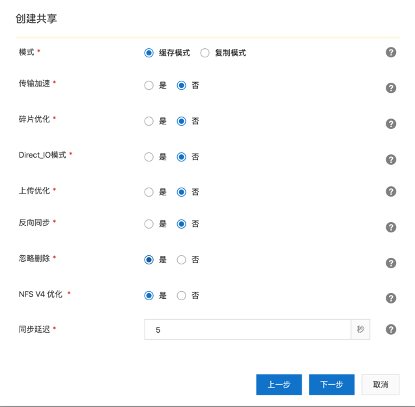Enable 传输加速 by choosing 是
Viewport: 415px width, 407px height.
149,85
